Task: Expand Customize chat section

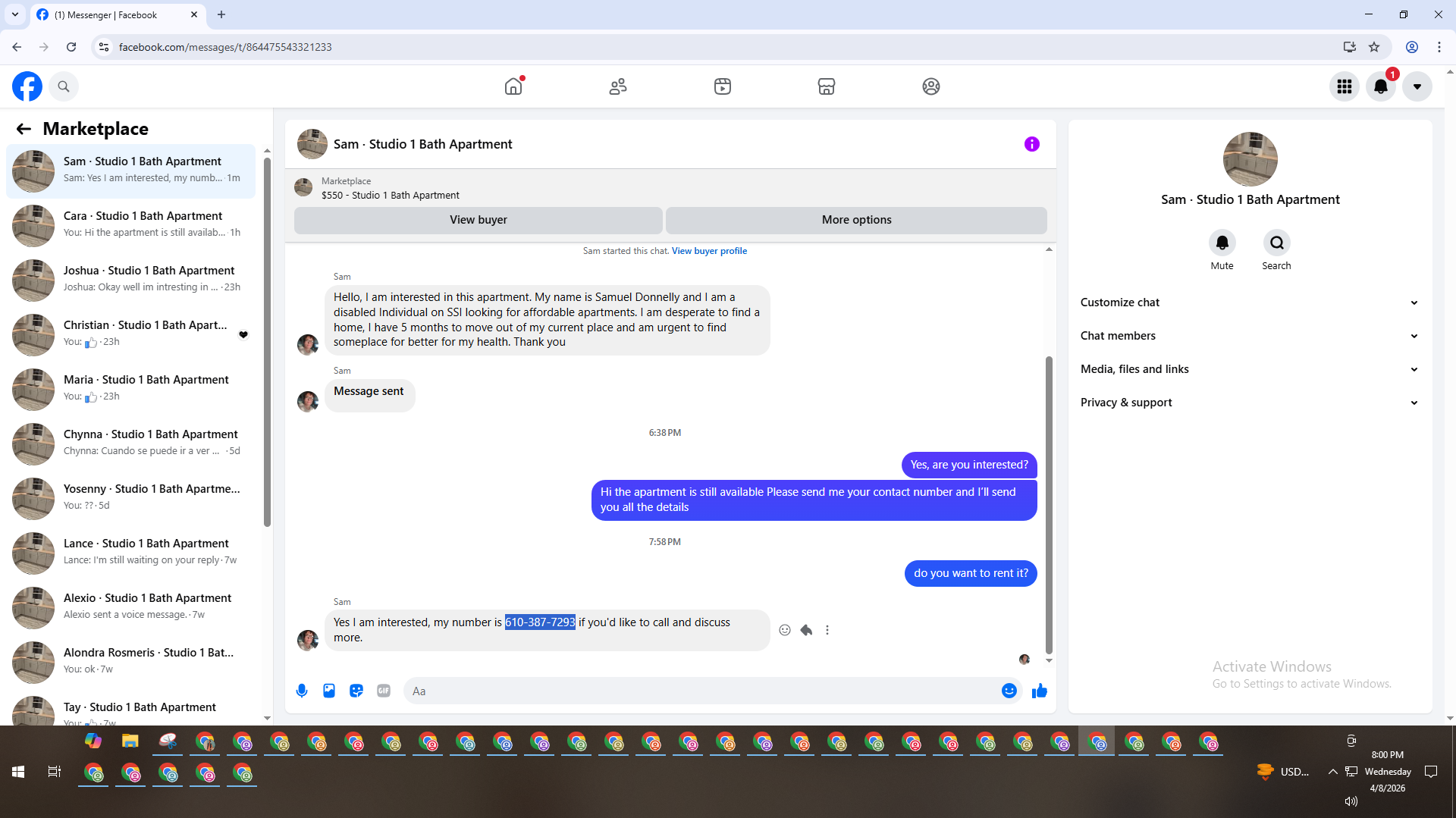Action: 1250,302
